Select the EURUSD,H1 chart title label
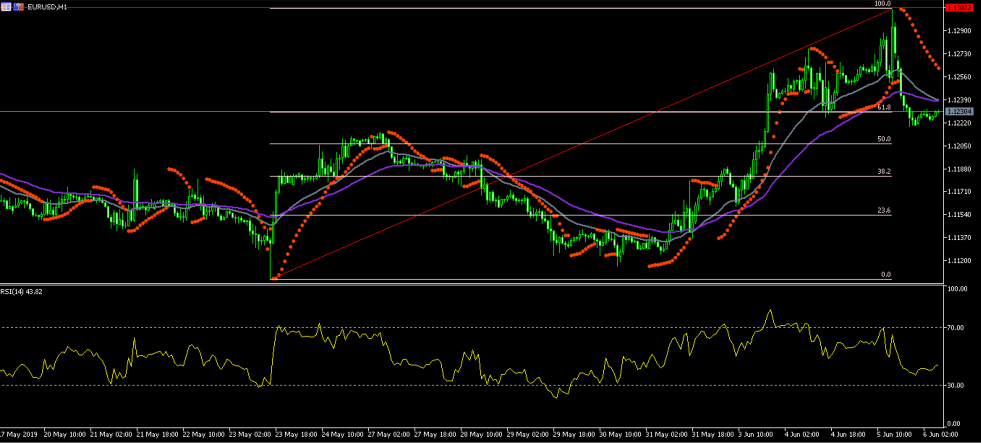Image resolution: width=981 pixels, height=443 pixels. pyautogui.click(x=49, y=6)
